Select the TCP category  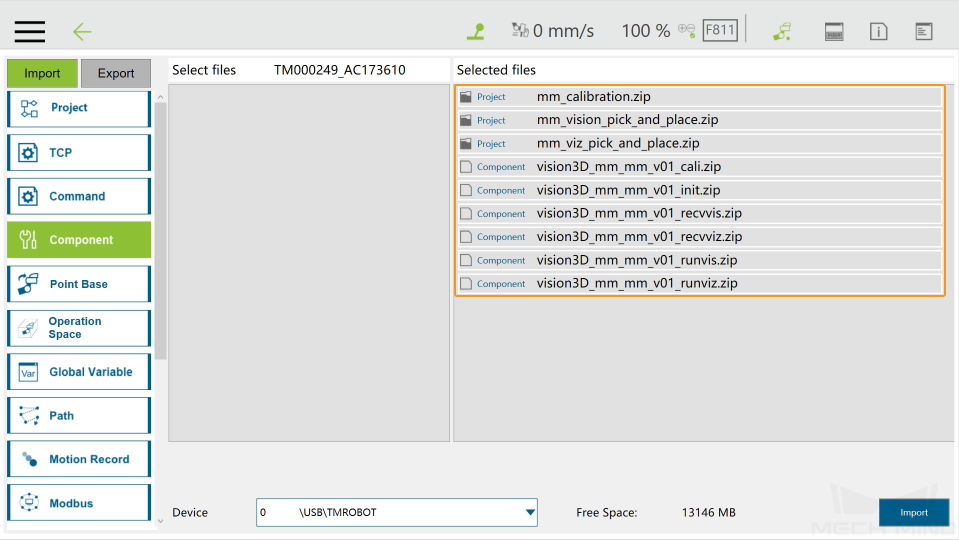(x=79, y=153)
